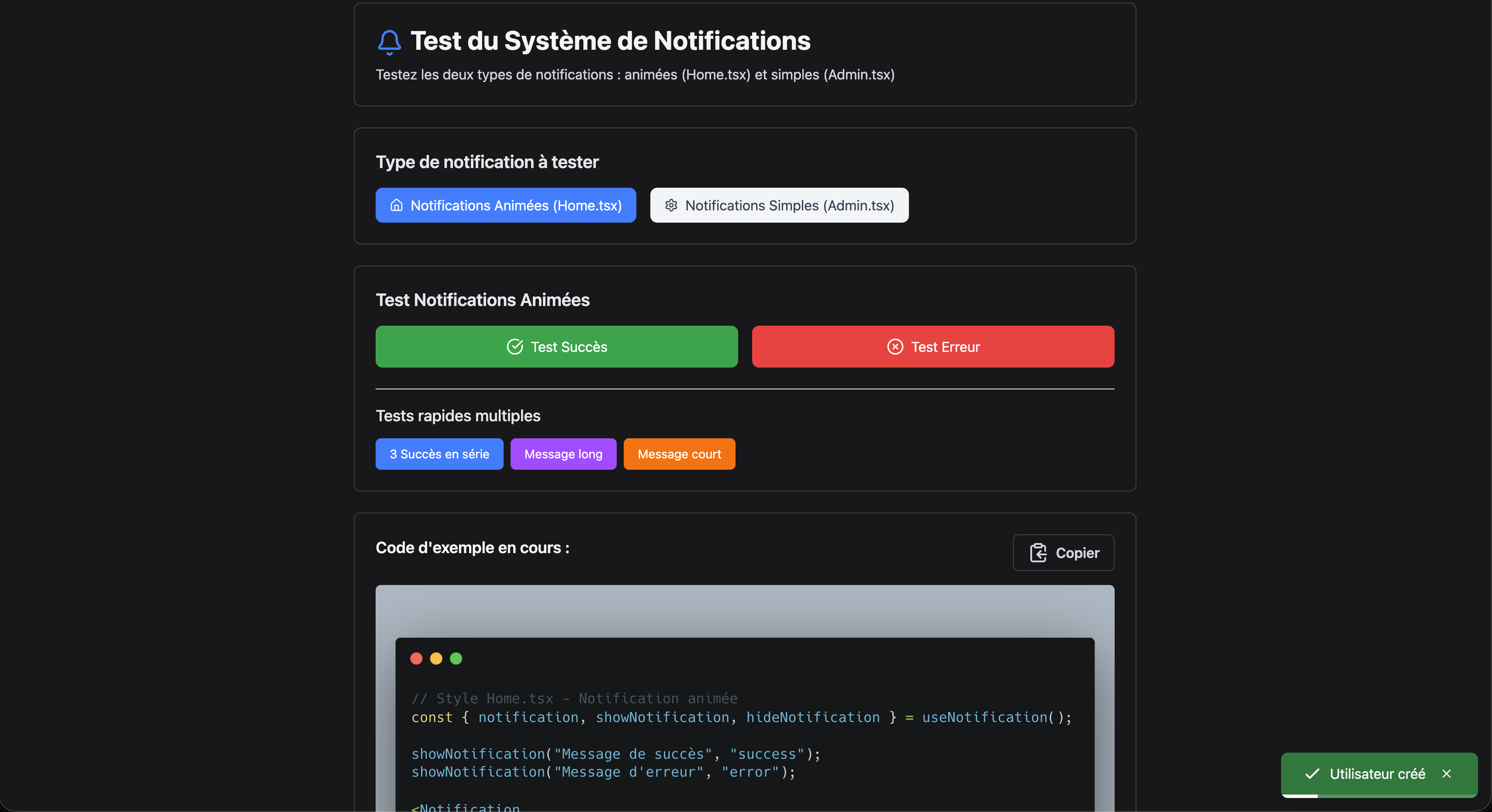Trigger the Test Succès notification
The image size is (1492, 812).
[556, 347]
